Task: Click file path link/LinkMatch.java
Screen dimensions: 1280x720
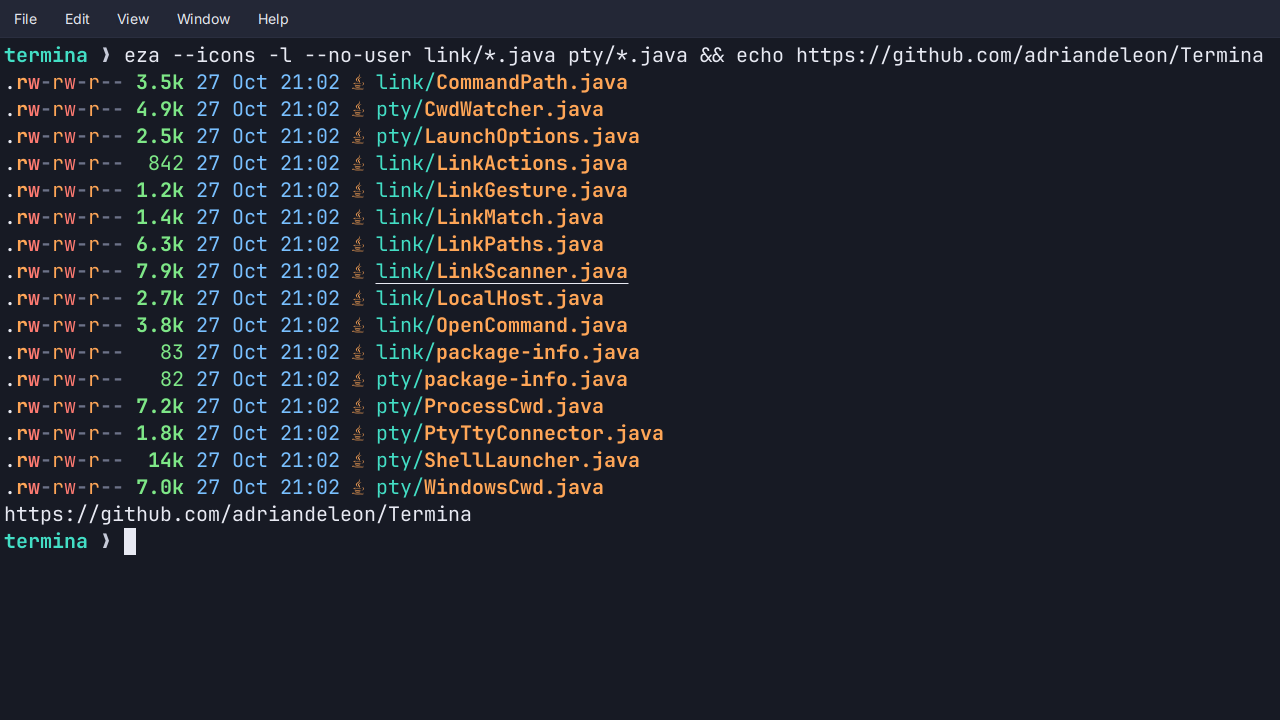Action: pyautogui.click(x=490, y=217)
